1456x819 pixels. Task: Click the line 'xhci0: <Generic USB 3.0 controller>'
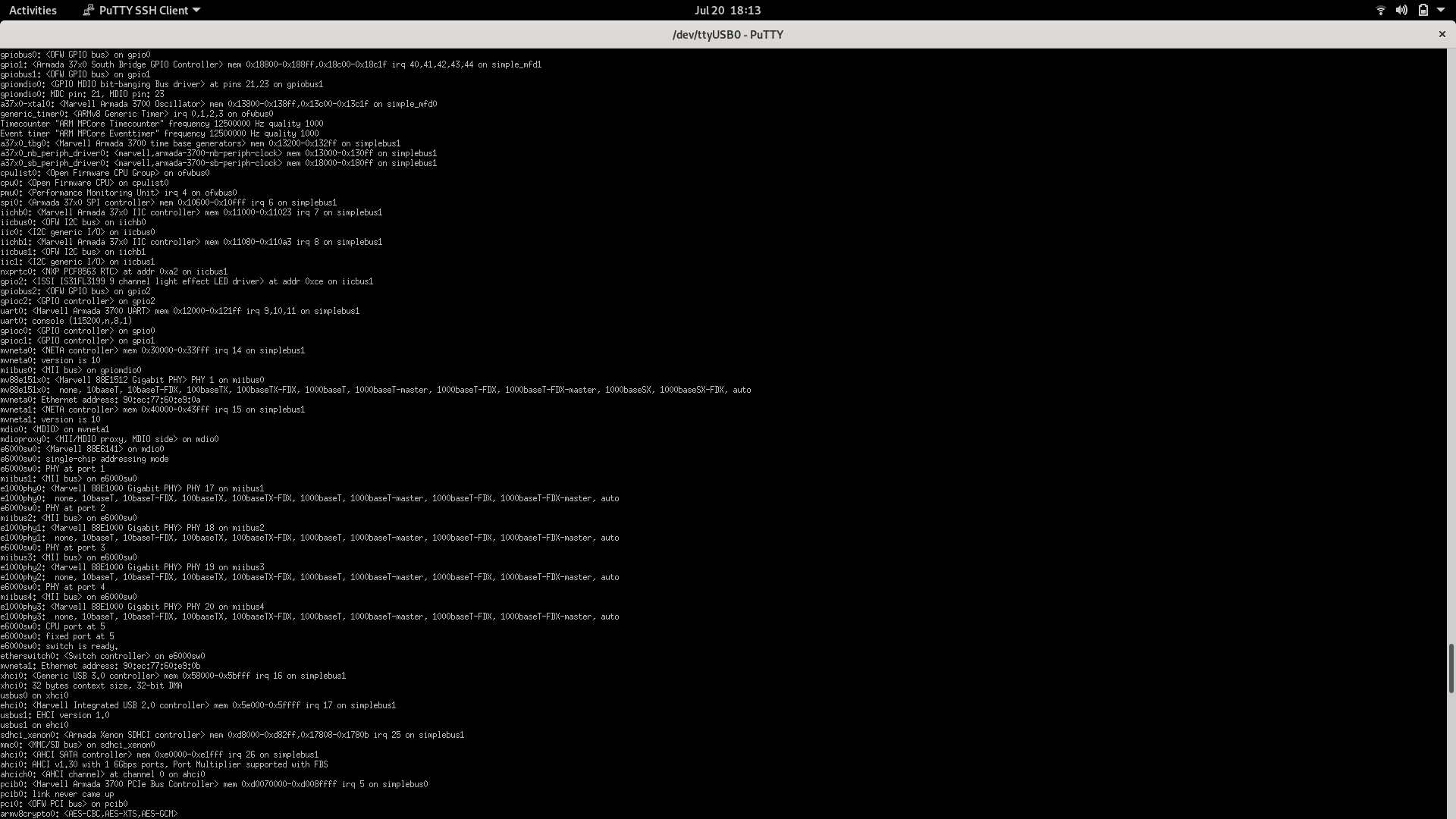click(x=173, y=676)
